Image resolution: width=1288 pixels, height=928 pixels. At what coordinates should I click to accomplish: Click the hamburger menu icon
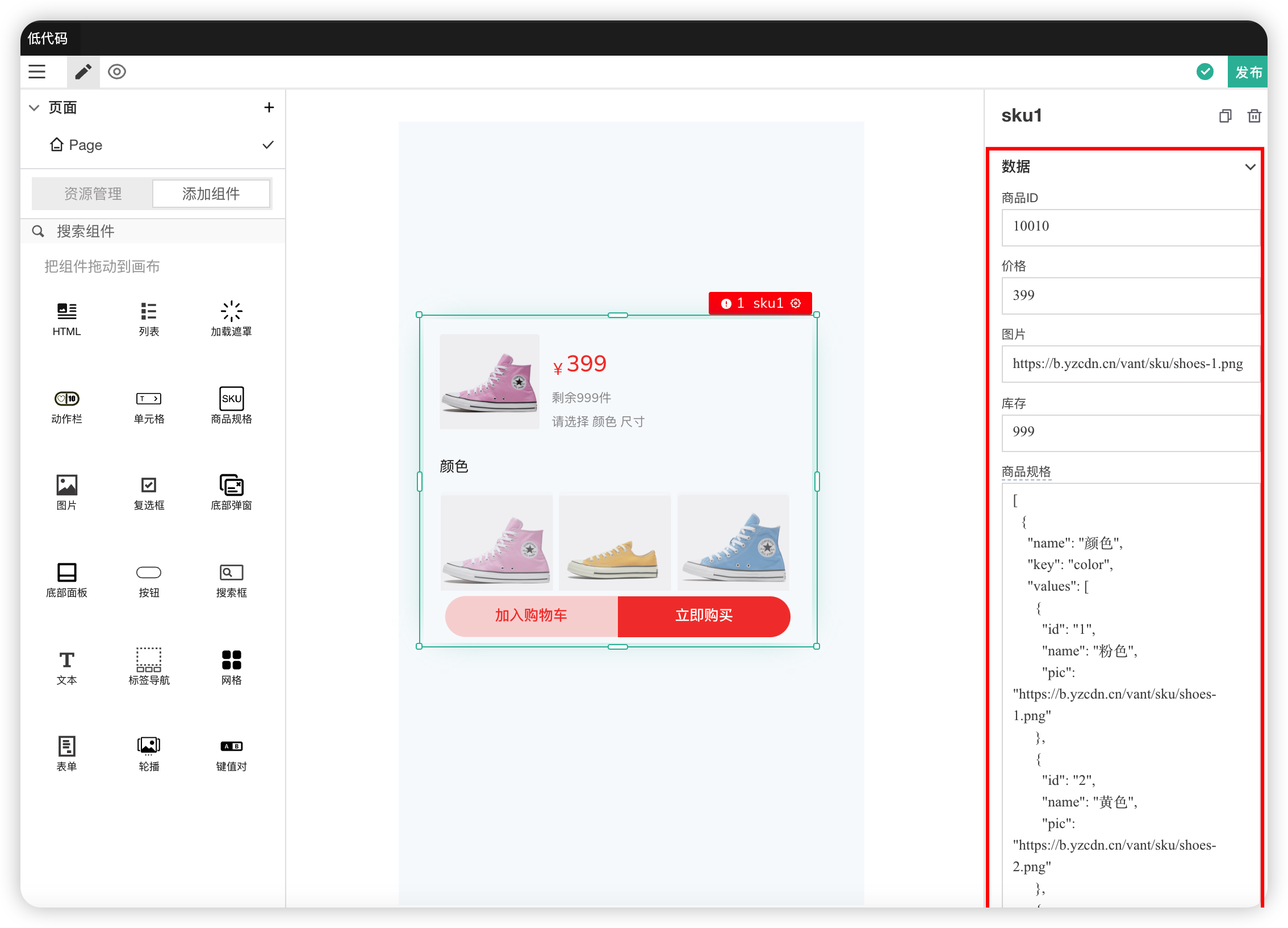pos(37,72)
